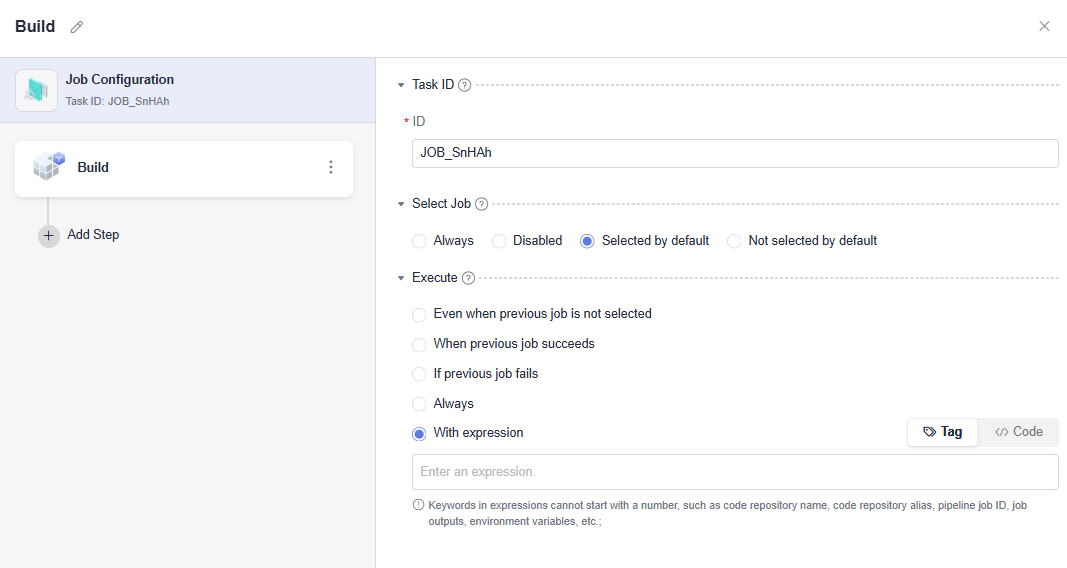The width and height of the screenshot is (1067, 568).
Task: Collapse the Select Job section
Action: pos(401,204)
